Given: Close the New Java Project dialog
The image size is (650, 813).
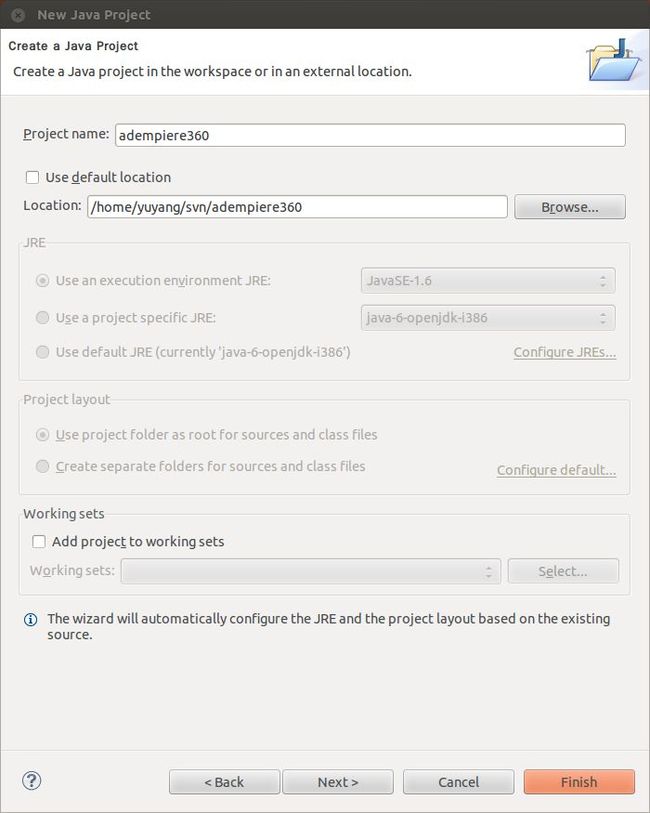Looking at the screenshot, I should click(x=18, y=15).
